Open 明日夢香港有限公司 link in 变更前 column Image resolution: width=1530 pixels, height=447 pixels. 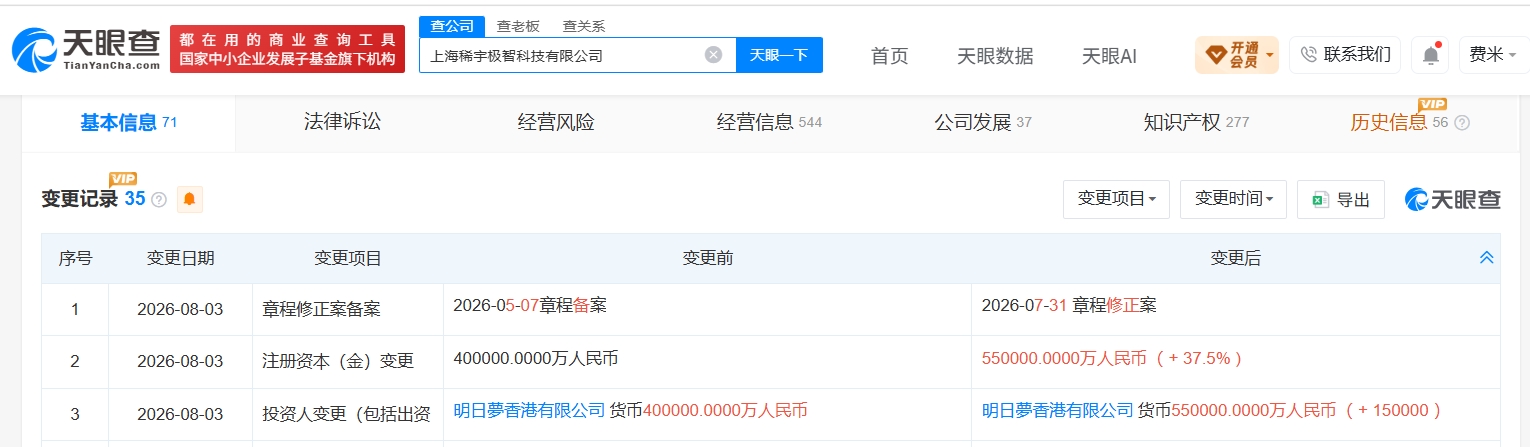tap(529, 410)
